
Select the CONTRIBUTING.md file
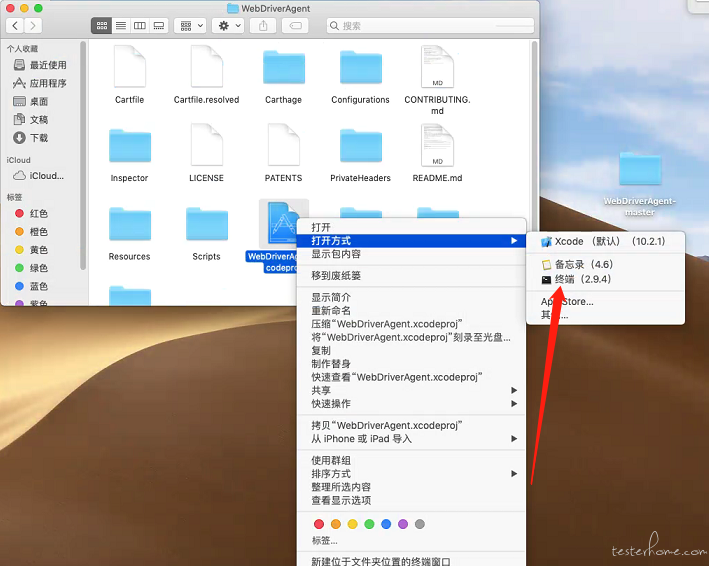(x=437, y=66)
